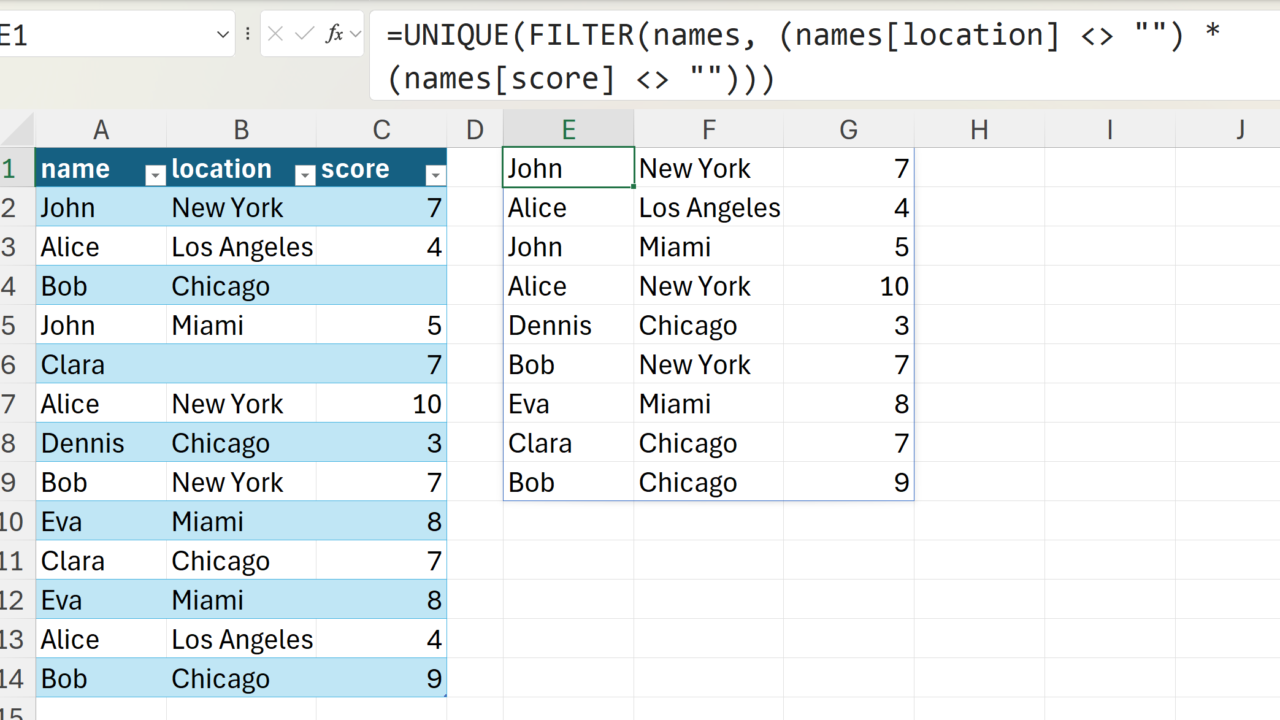Click cell G7 showing 8 in results

(848, 403)
